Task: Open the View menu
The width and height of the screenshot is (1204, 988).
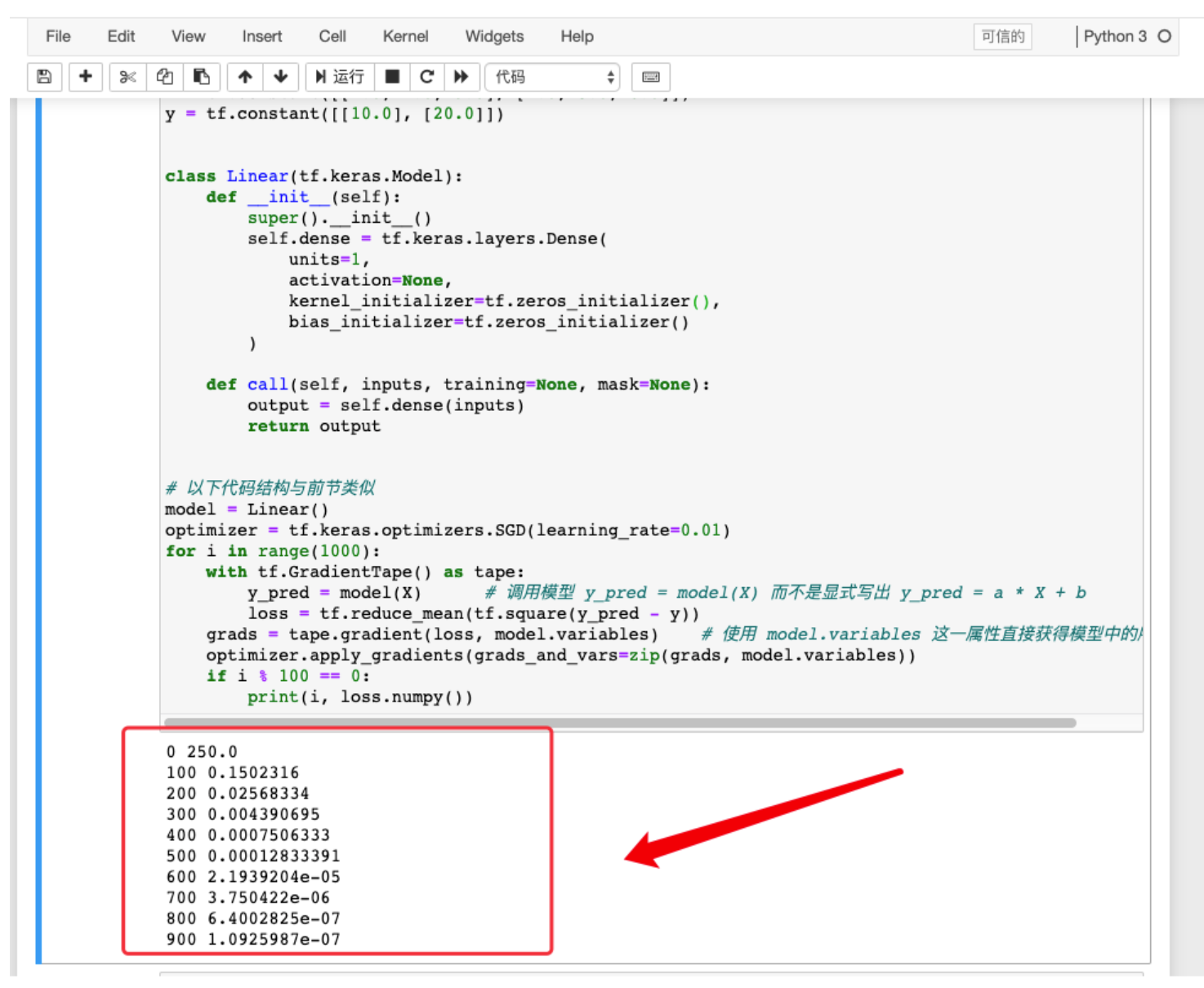Action: (x=188, y=36)
